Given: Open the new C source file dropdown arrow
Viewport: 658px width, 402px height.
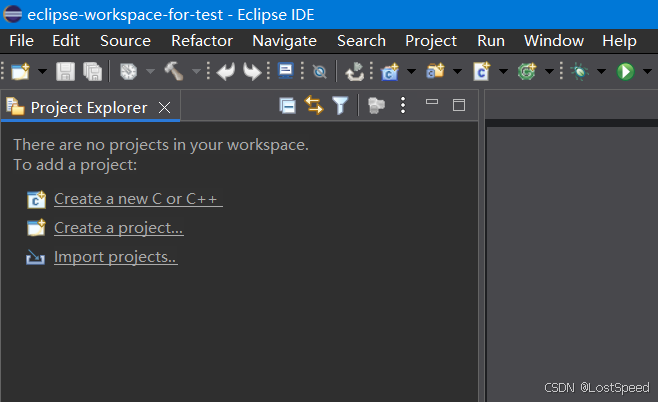Looking at the screenshot, I should 503,72.
